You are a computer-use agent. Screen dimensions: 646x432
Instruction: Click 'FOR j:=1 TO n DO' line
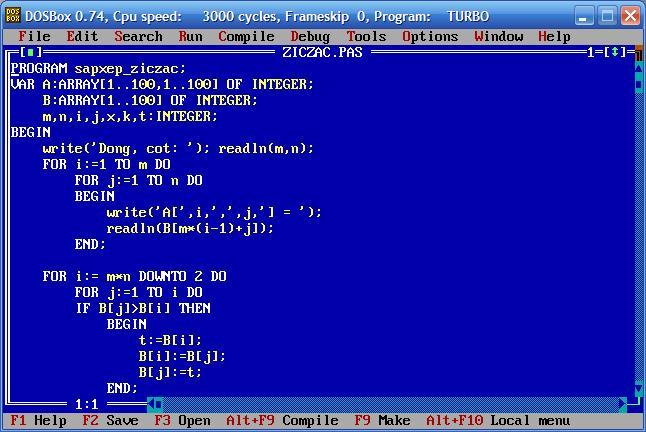coord(138,180)
